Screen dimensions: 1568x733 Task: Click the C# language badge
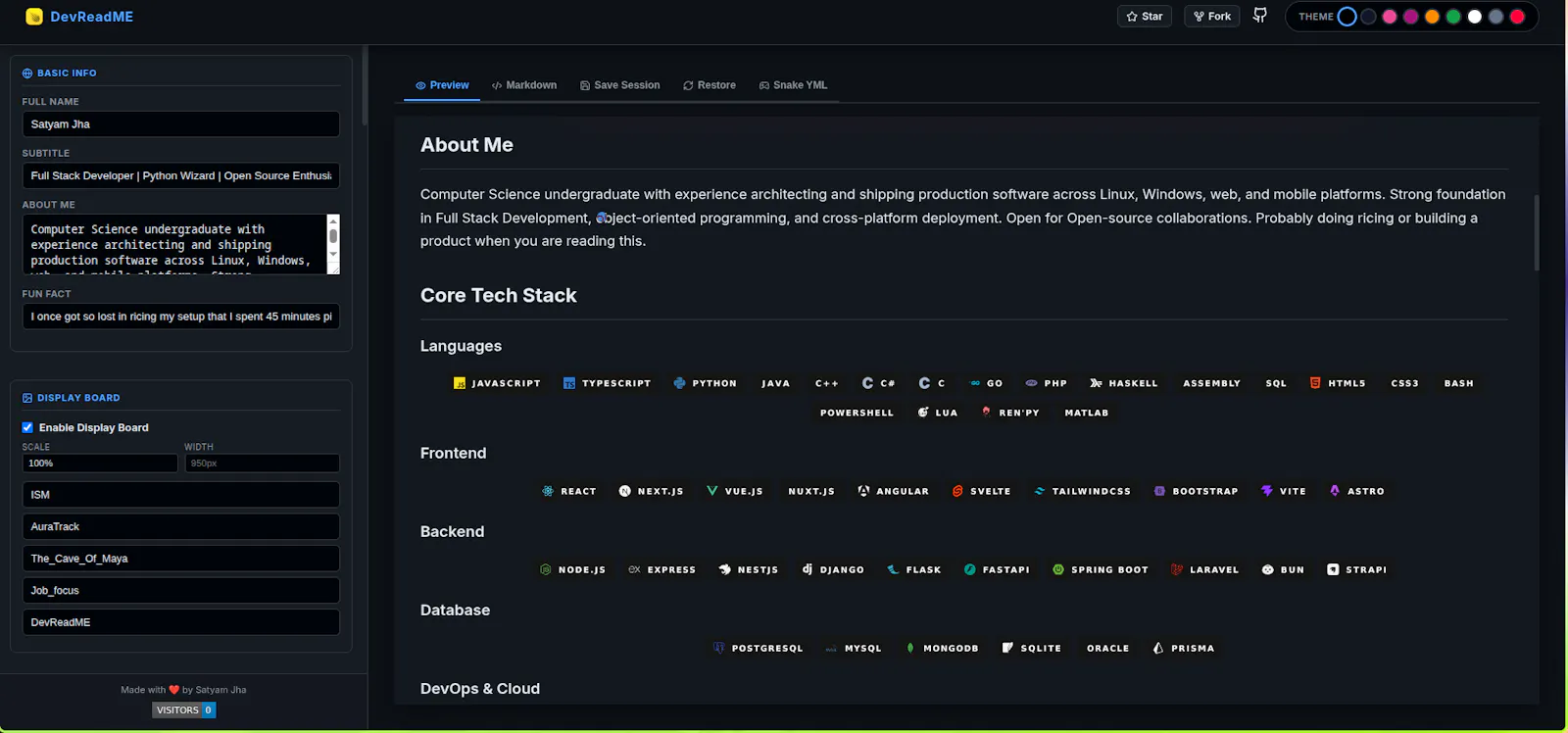pyautogui.click(x=879, y=383)
